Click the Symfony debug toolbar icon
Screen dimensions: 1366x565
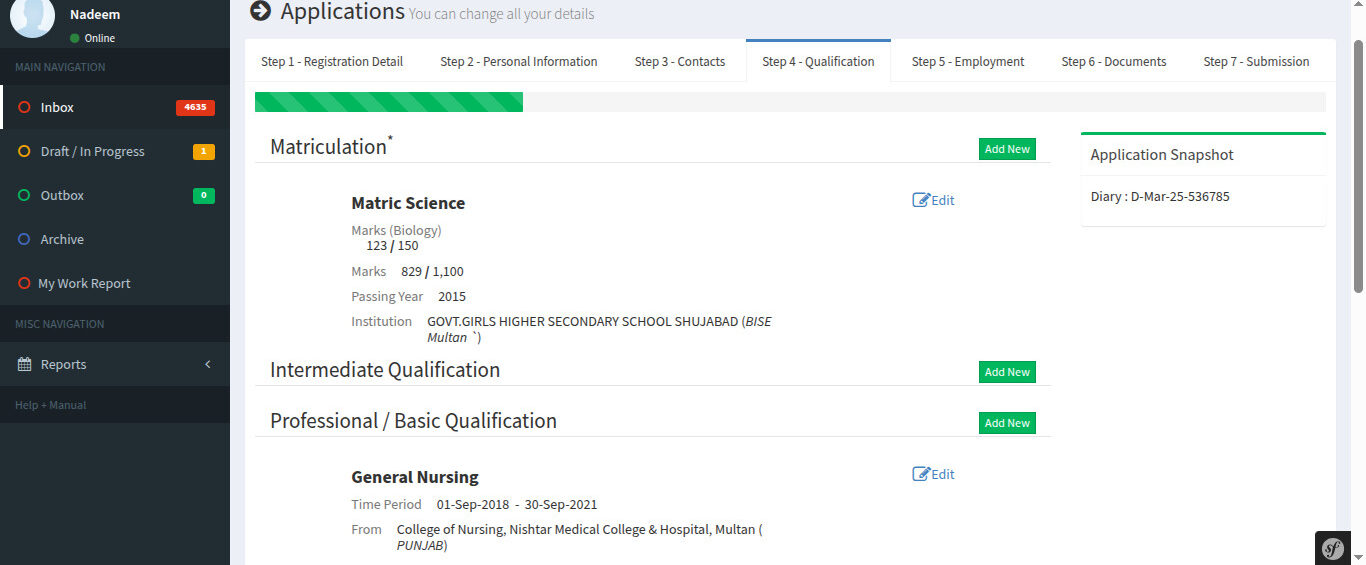coord(1333,548)
